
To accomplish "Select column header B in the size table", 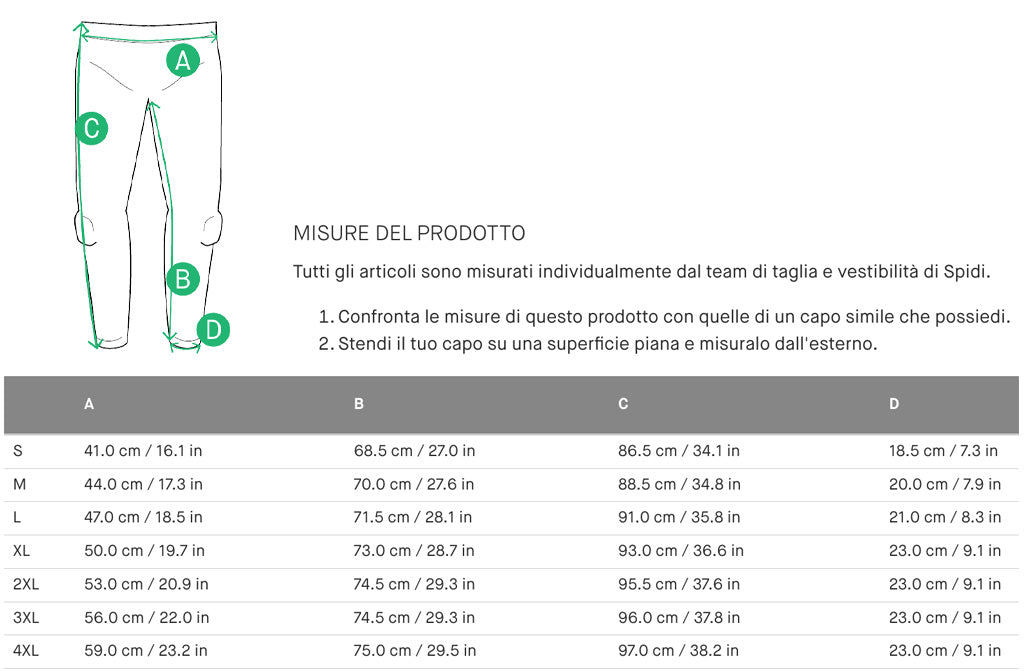I will [x=359, y=404].
